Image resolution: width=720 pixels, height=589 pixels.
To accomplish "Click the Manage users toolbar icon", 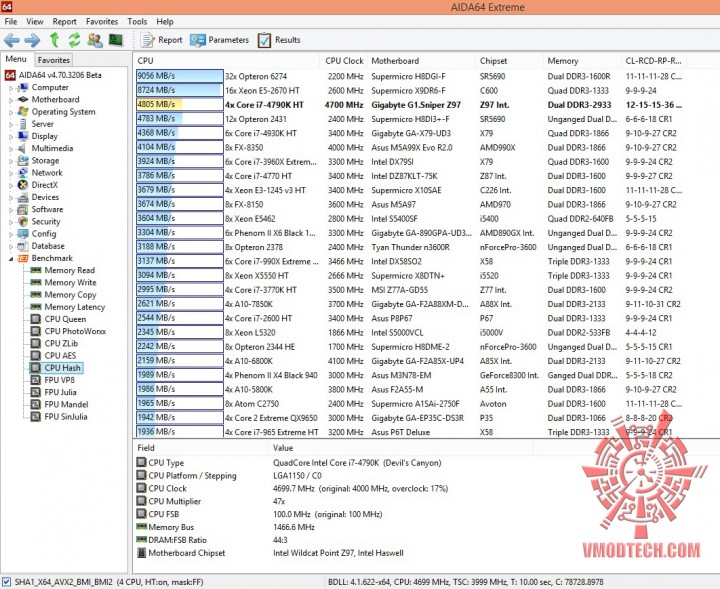I will (x=95, y=40).
